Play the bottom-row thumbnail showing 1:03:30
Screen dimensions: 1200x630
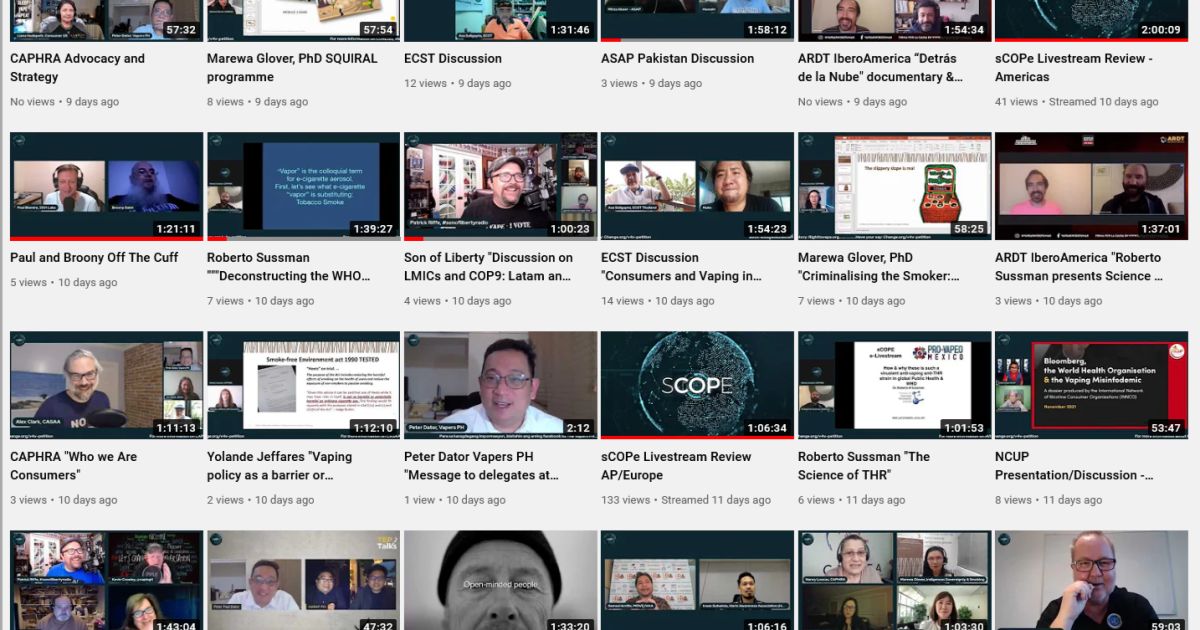point(894,581)
